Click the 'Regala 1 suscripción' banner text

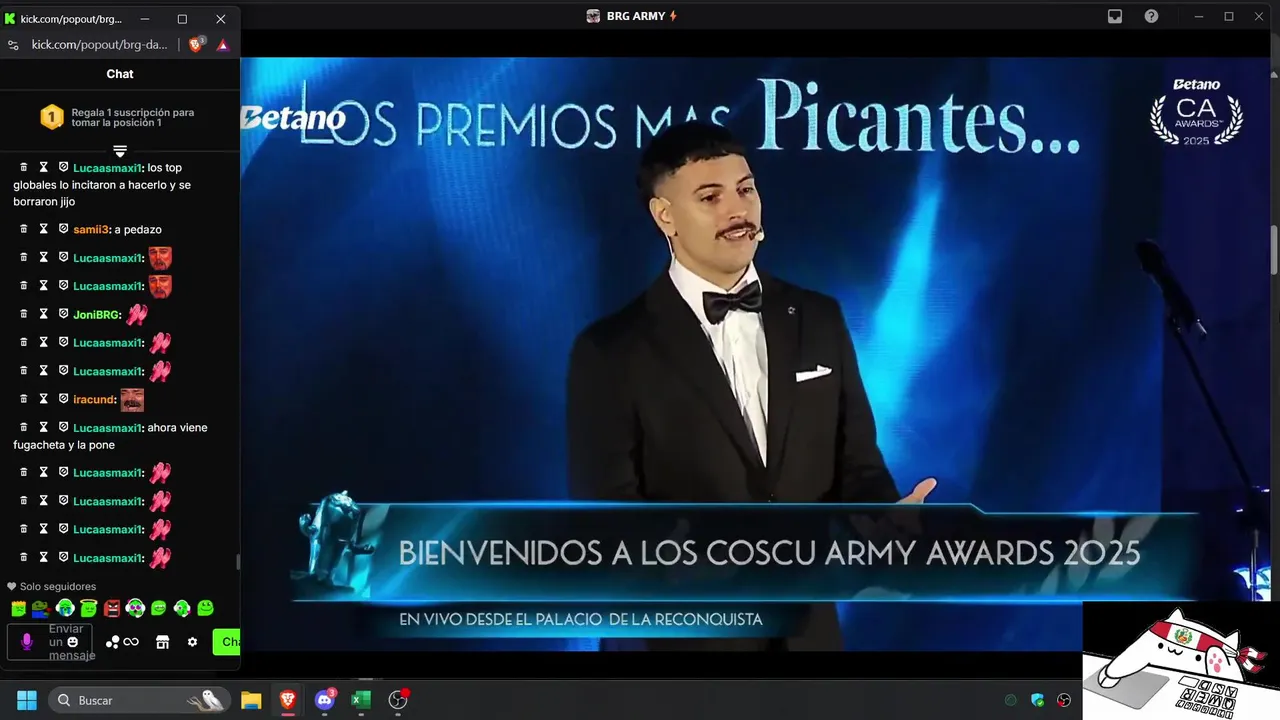(x=133, y=117)
